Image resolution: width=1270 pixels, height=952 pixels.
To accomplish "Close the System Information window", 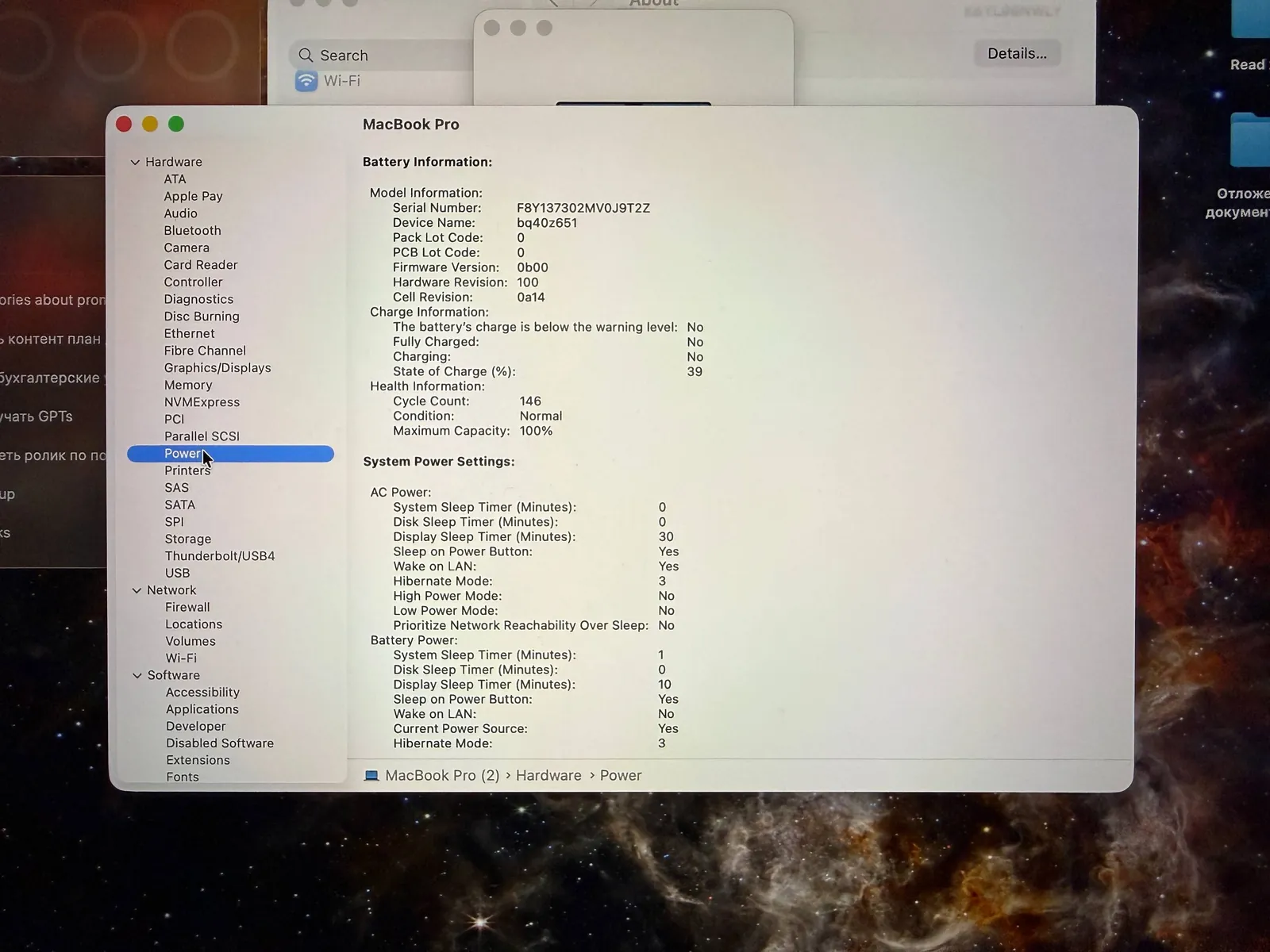I will click(x=124, y=125).
